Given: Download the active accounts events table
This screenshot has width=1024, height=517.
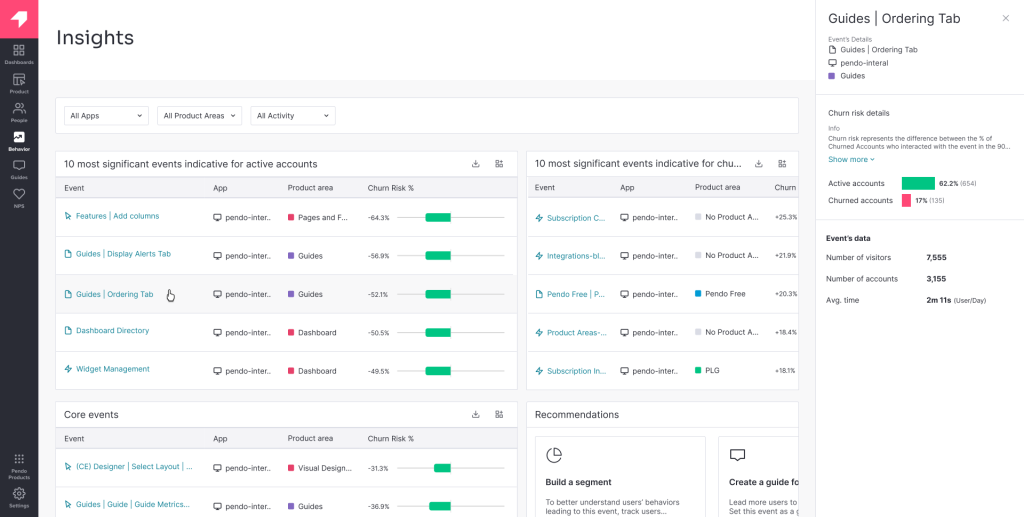Looking at the screenshot, I should (x=475, y=164).
